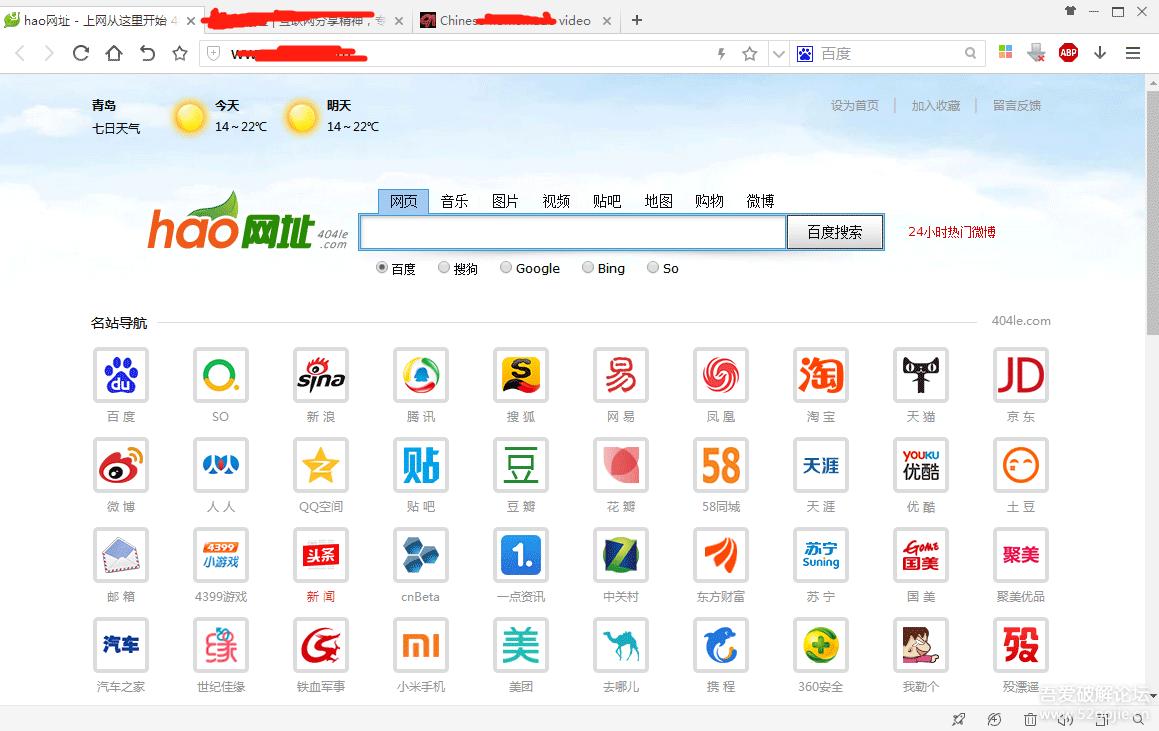Open the Ctrip (携程) dolphin icon
This screenshot has height=731, width=1159.
tap(721, 645)
